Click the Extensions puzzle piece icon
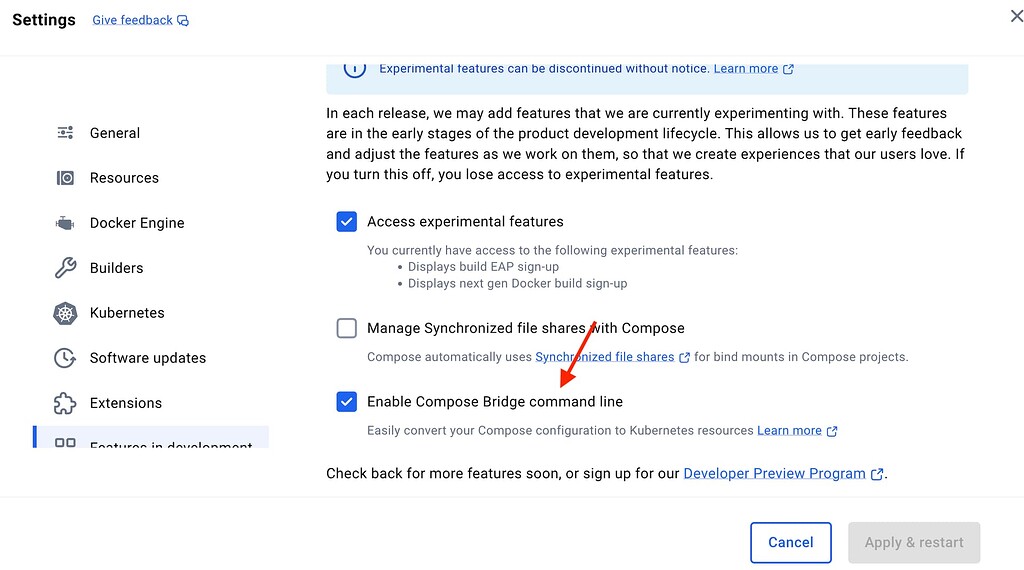 [65, 403]
